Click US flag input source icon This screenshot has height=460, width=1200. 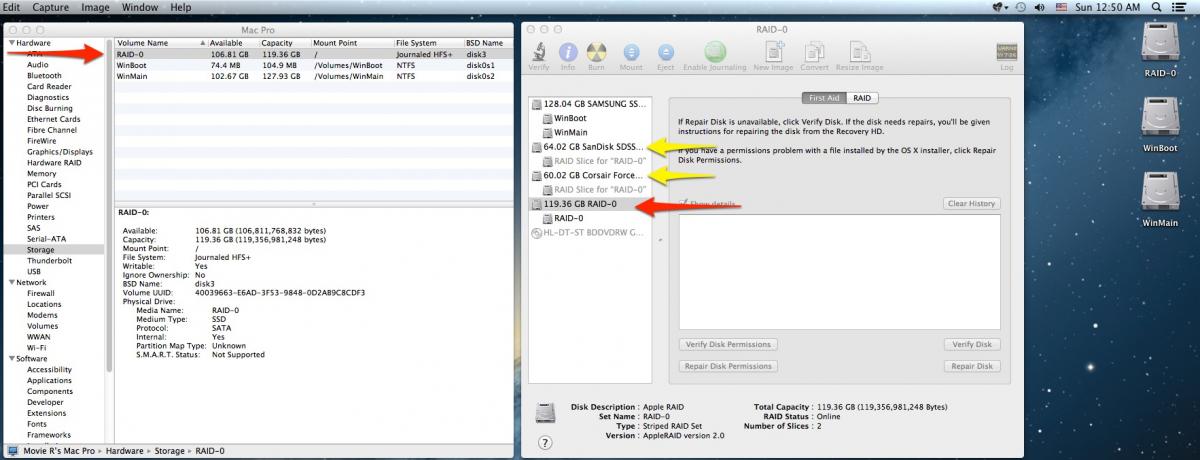[x=1063, y=7]
